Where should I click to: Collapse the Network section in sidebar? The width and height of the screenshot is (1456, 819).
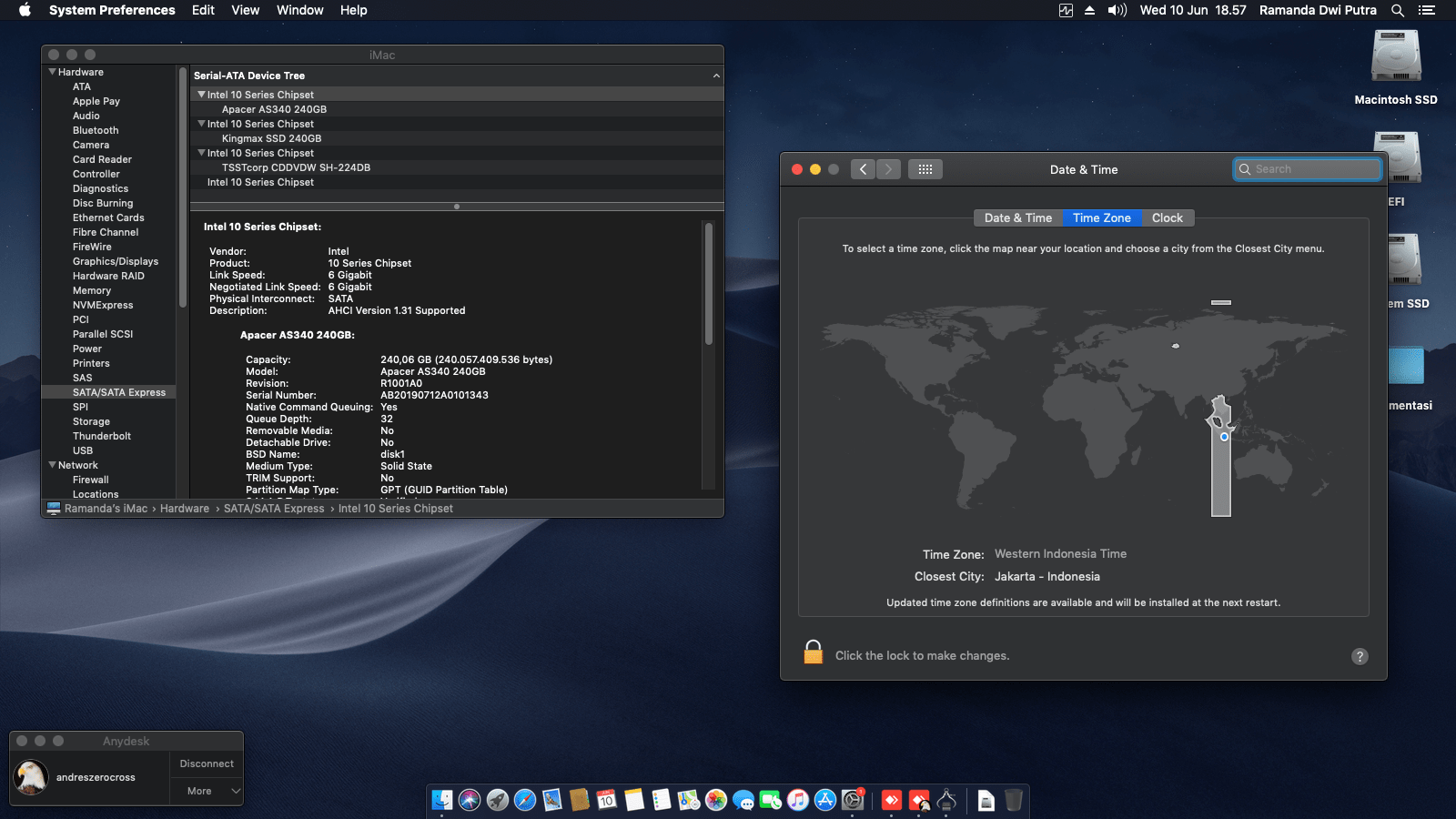tap(53, 465)
